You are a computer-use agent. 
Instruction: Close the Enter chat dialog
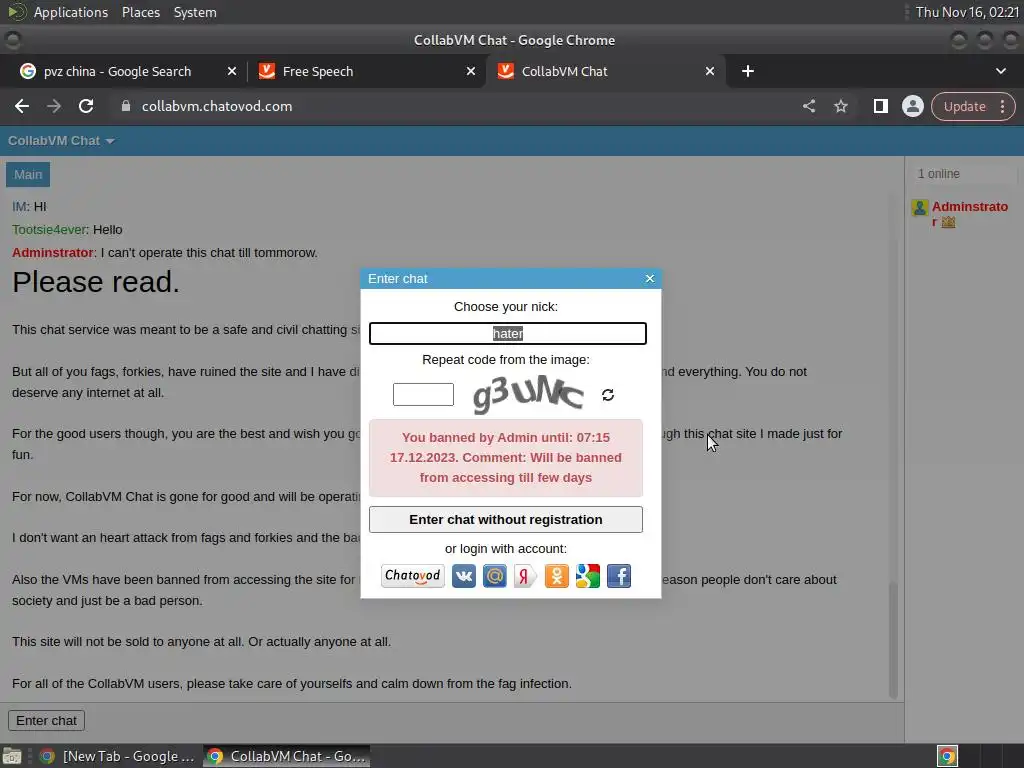coord(650,279)
